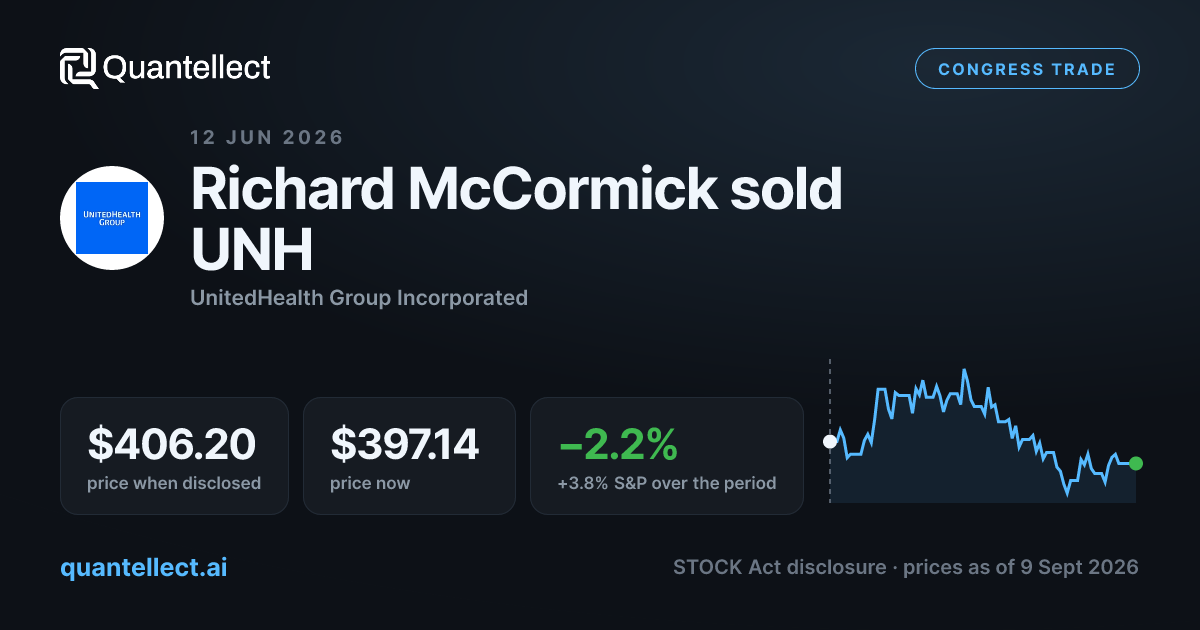The image size is (1200, 630).
Task: Click the price now caption
Action: click(370, 483)
